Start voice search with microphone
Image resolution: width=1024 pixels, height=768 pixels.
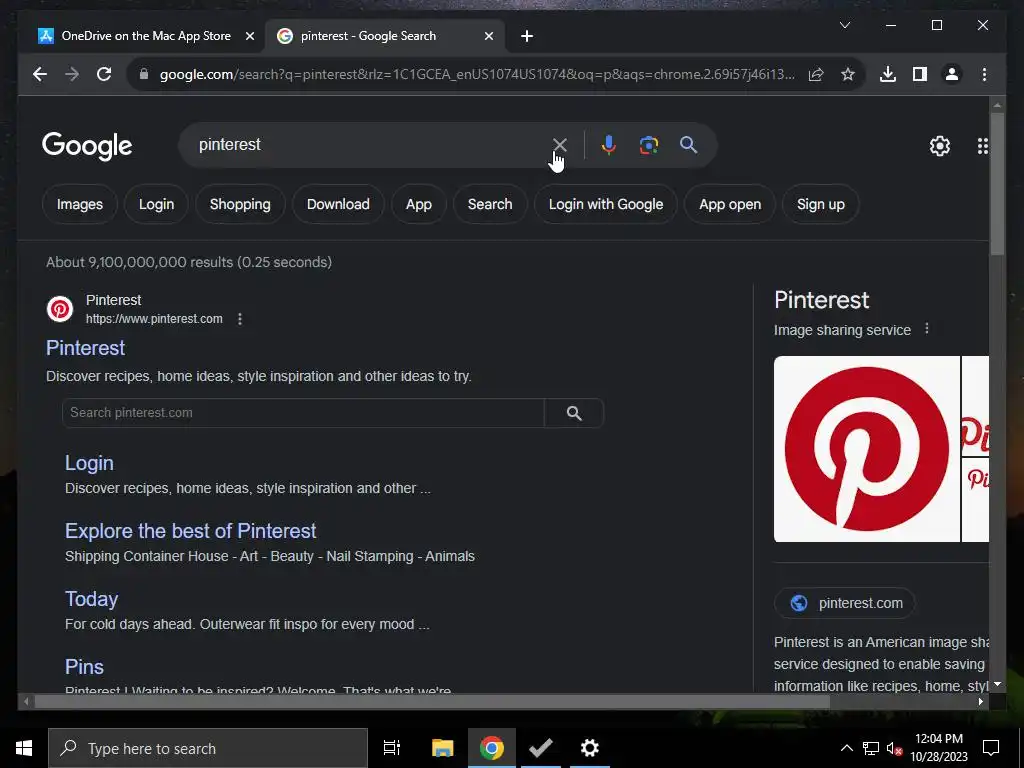click(609, 145)
